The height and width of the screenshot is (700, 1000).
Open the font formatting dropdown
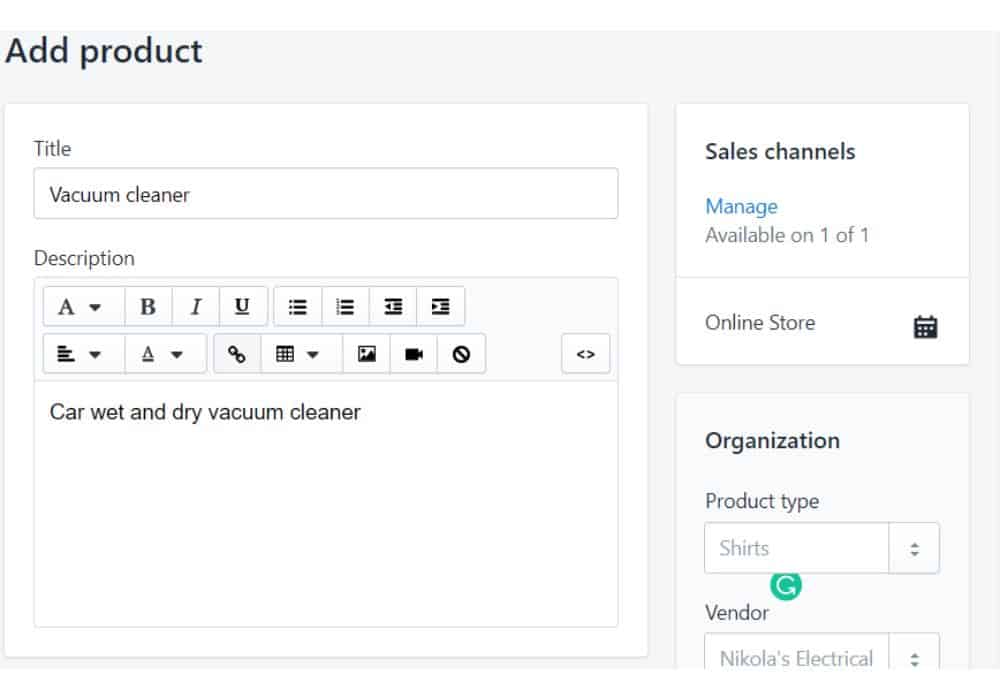point(82,307)
